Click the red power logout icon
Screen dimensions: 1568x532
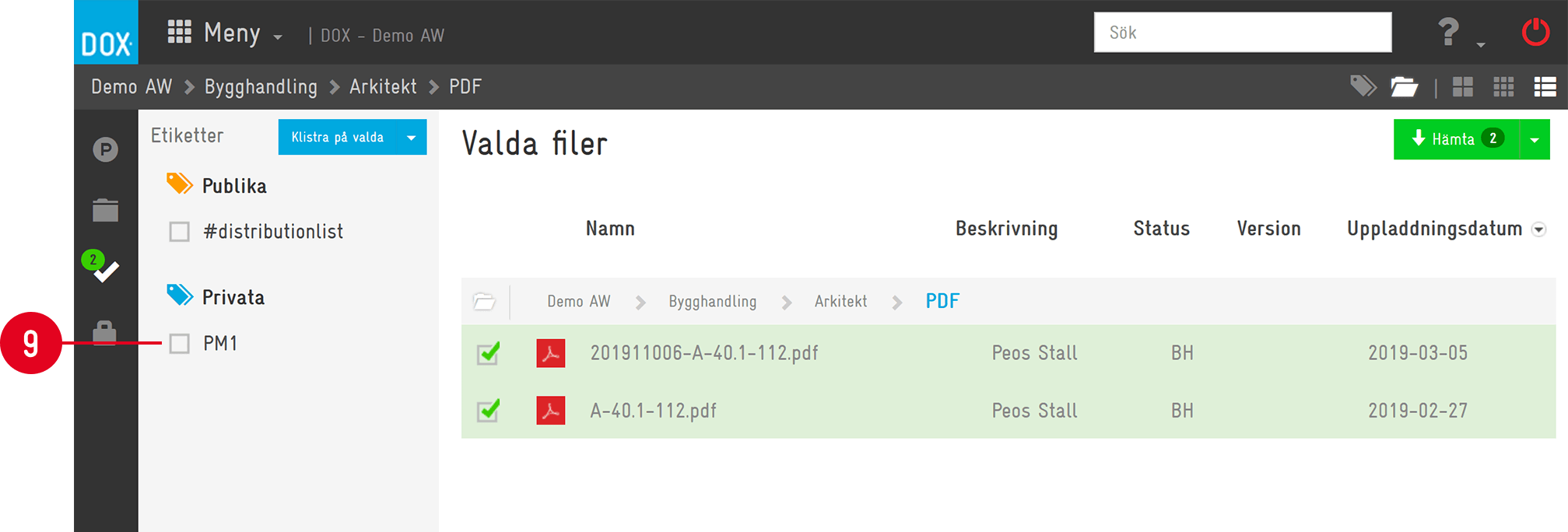tap(1535, 33)
